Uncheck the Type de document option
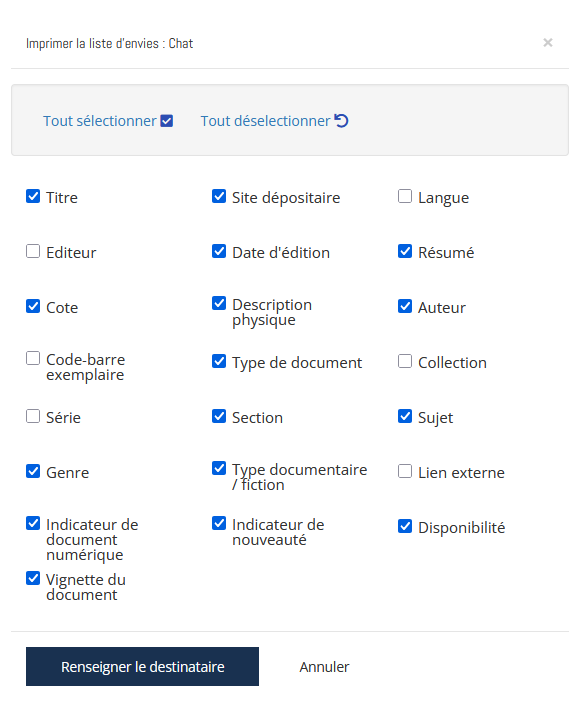The image size is (580, 706). click(x=219, y=361)
